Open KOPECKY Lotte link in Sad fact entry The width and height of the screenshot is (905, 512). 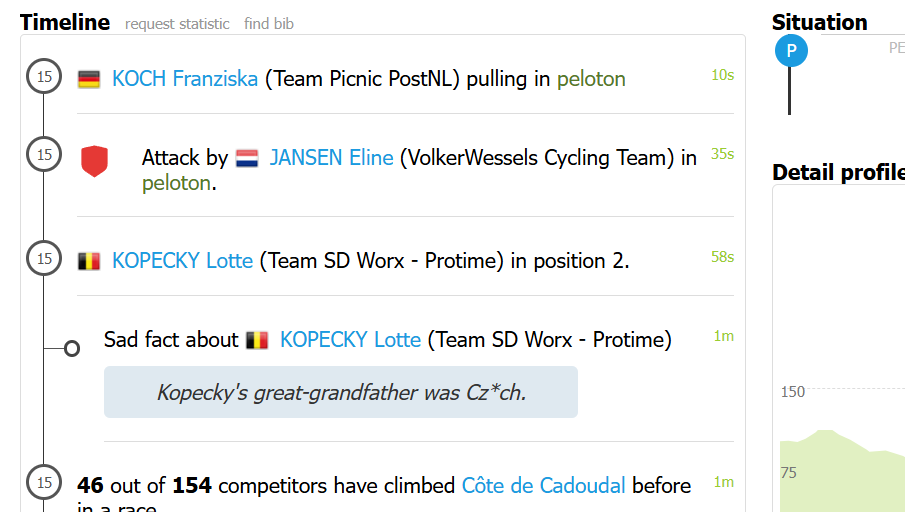[x=350, y=340]
